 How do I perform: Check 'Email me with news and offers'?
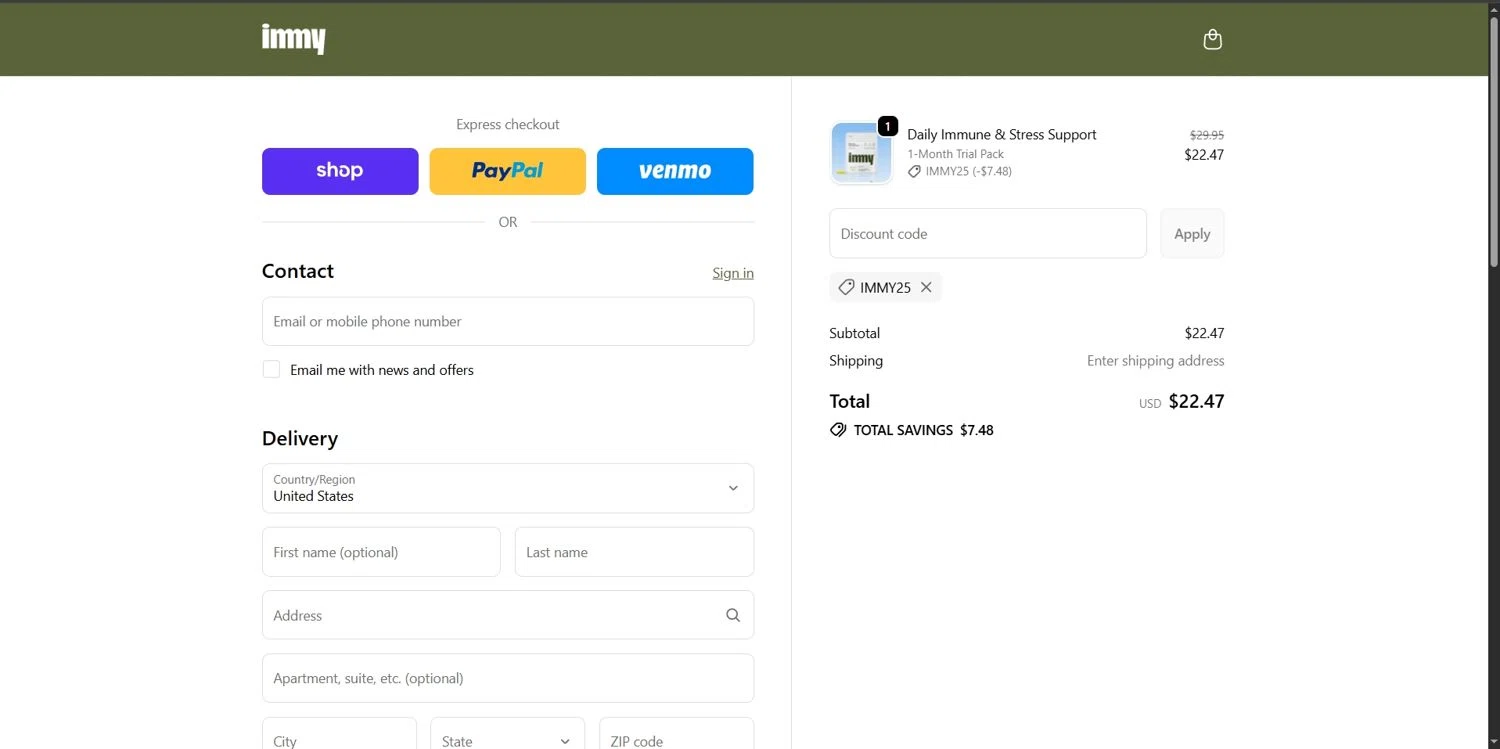click(x=271, y=369)
